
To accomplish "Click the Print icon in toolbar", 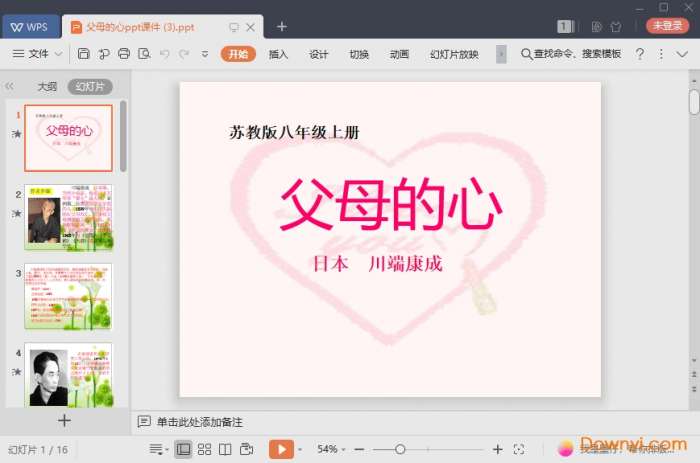I will tap(124, 54).
